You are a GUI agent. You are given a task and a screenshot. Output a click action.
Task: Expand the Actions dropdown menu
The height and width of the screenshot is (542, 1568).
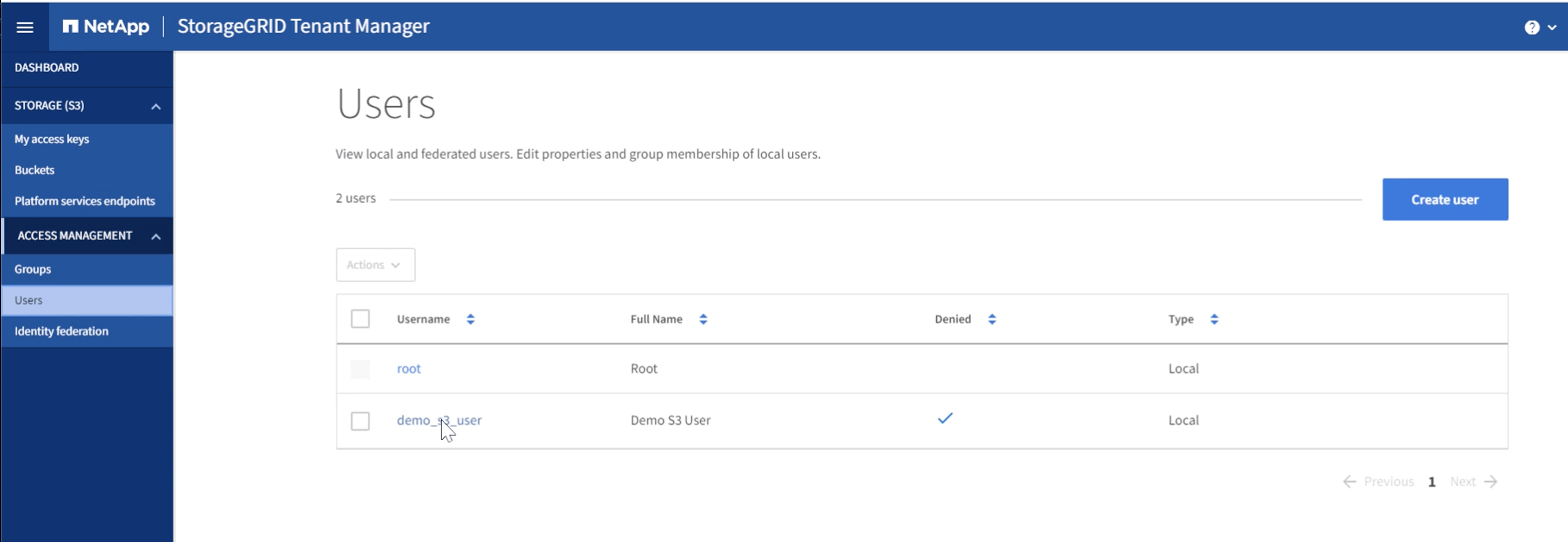click(375, 264)
